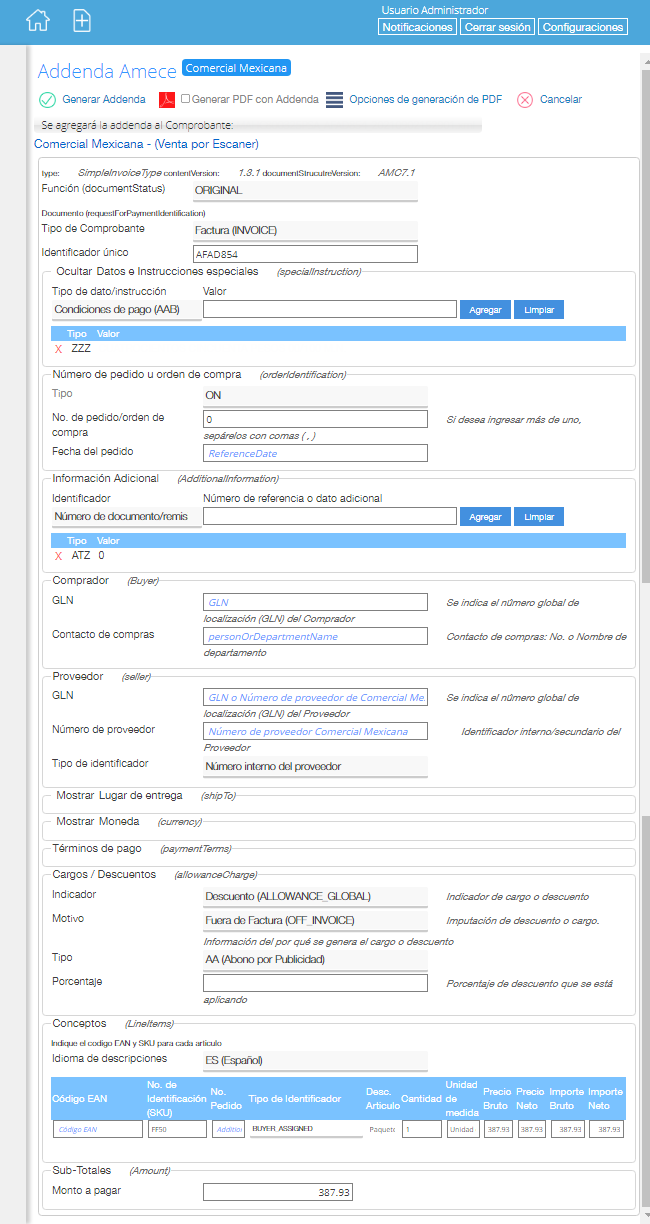Viewport: 650px width, 1224px height.
Task: Click Agregar in special instructions
Action: (485, 310)
